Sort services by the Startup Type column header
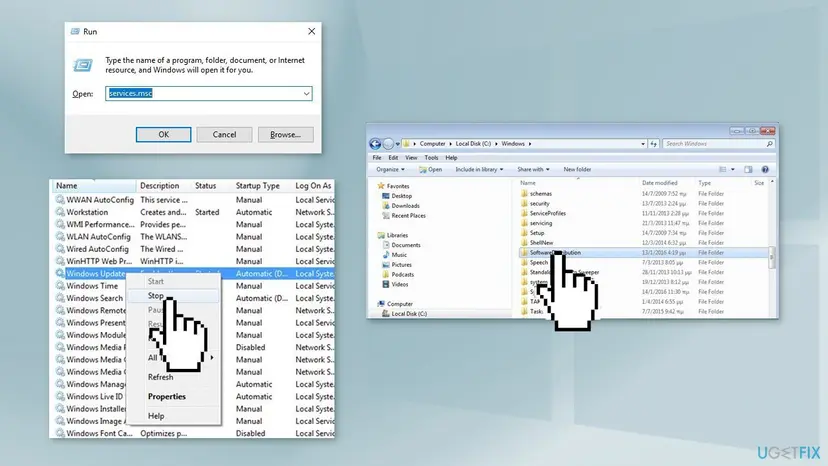The height and width of the screenshot is (466, 828). (258, 186)
